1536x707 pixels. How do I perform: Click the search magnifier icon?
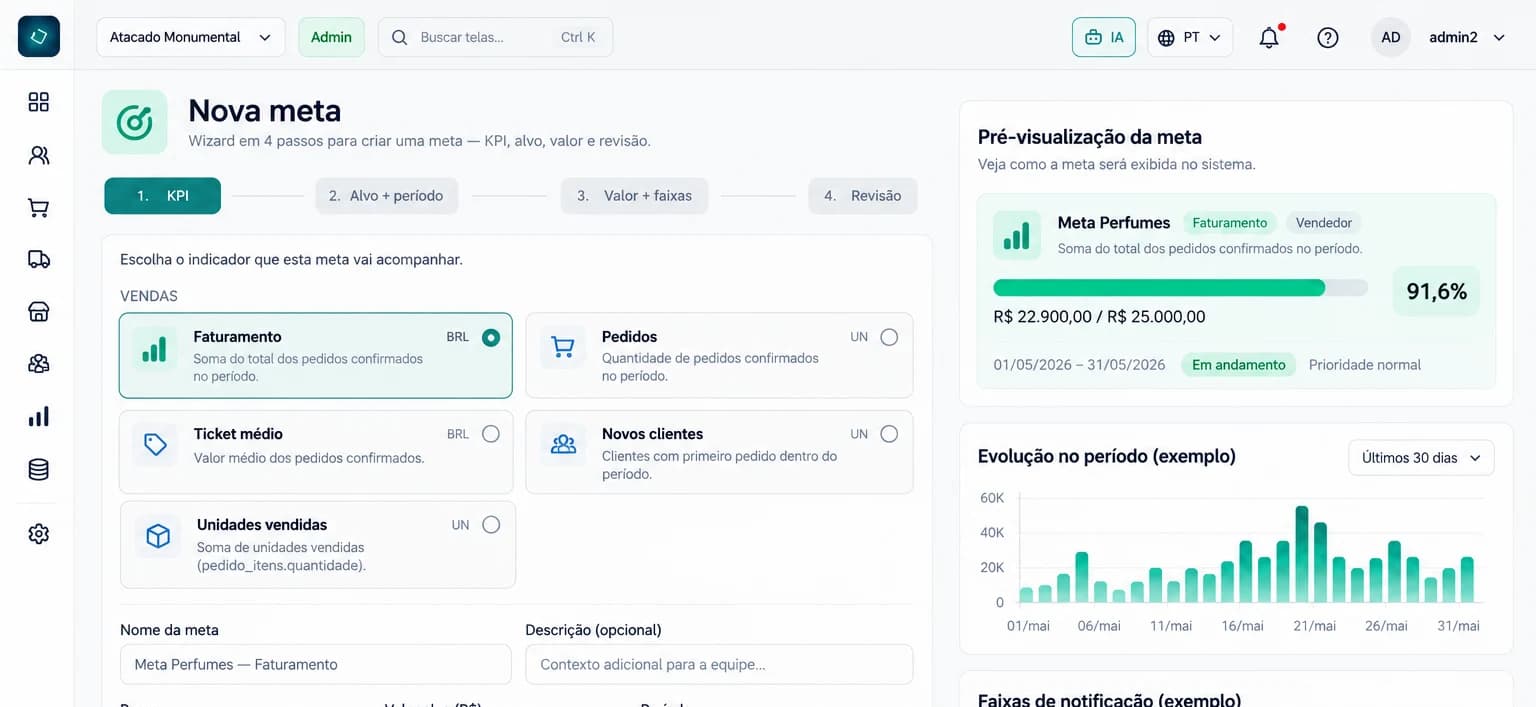click(x=399, y=37)
